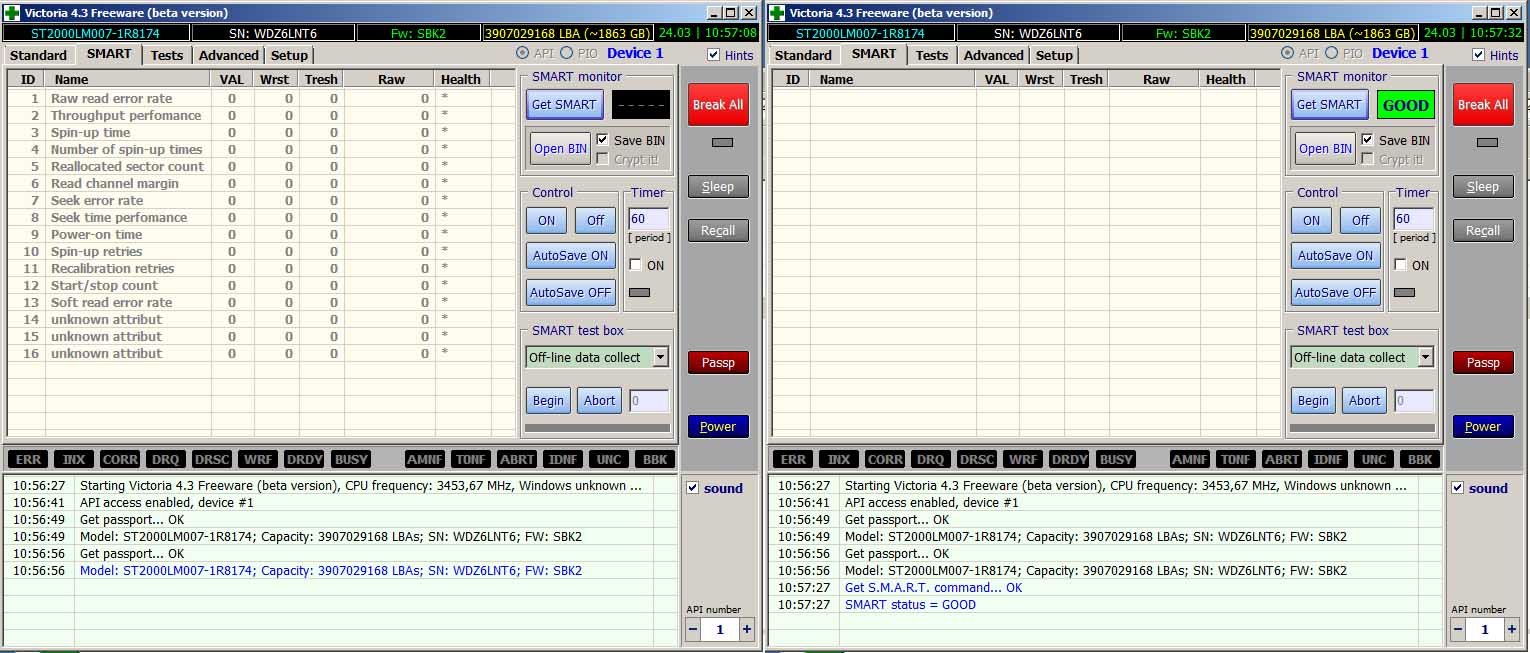Screen dimensions: 1530x653
Task: Click Victoria green cross icon in left title bar
Action: coord(12,13)
